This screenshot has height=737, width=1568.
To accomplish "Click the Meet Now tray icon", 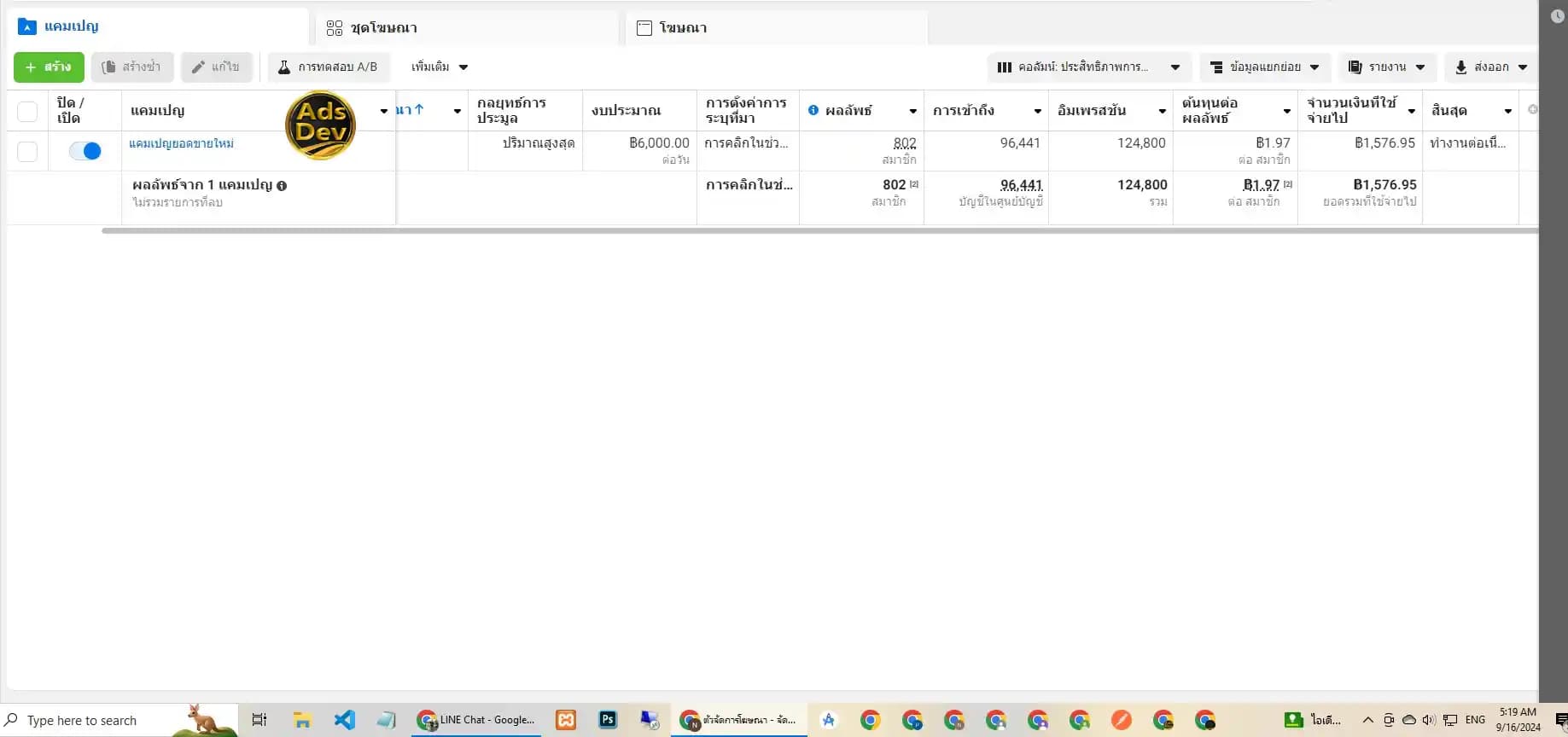I will (x=1389, y=721).
